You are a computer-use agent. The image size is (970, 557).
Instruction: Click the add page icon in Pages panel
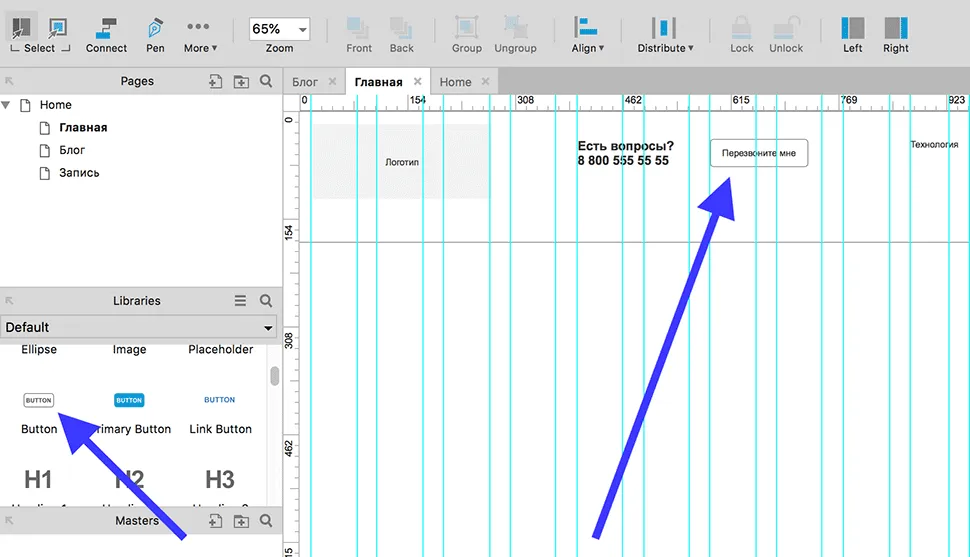[x=215, y=82]
